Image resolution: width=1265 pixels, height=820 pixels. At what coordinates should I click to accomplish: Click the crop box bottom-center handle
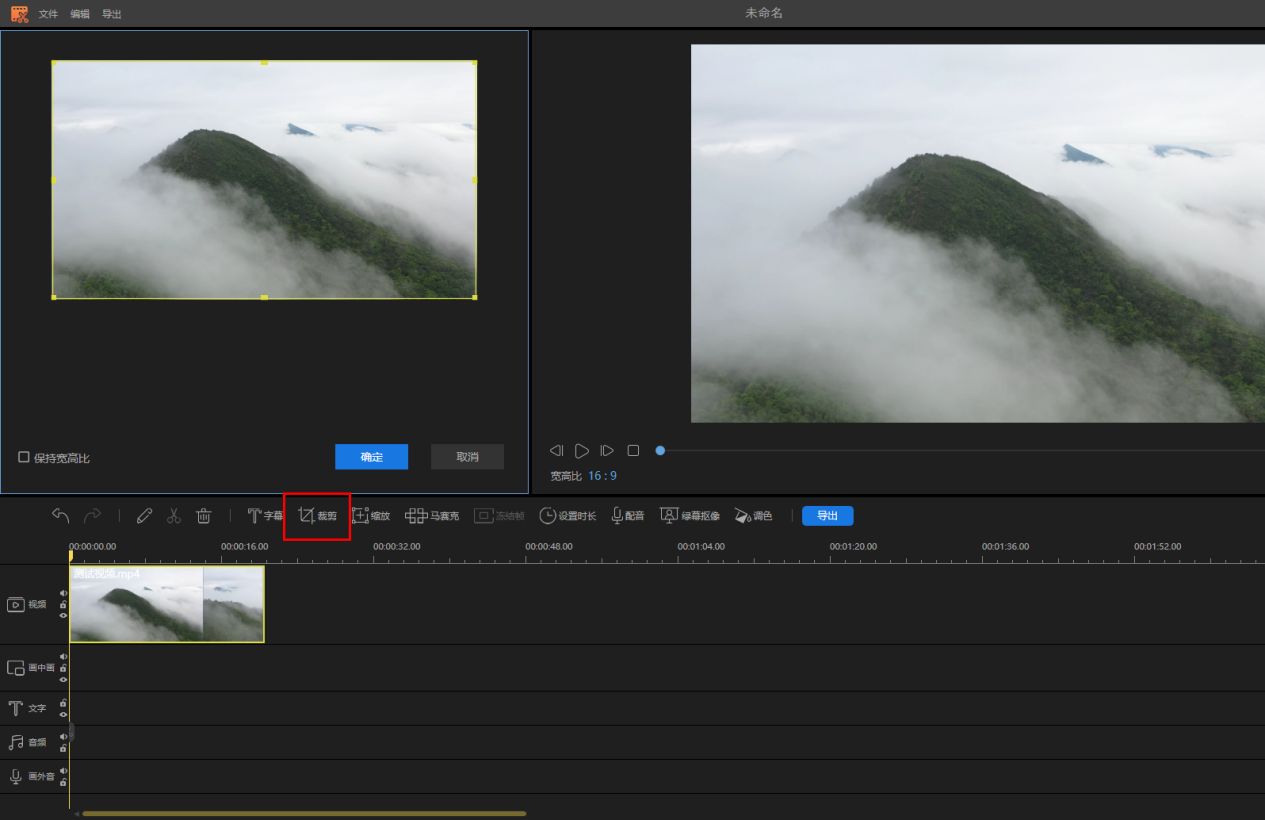click(x=264, y=297)
